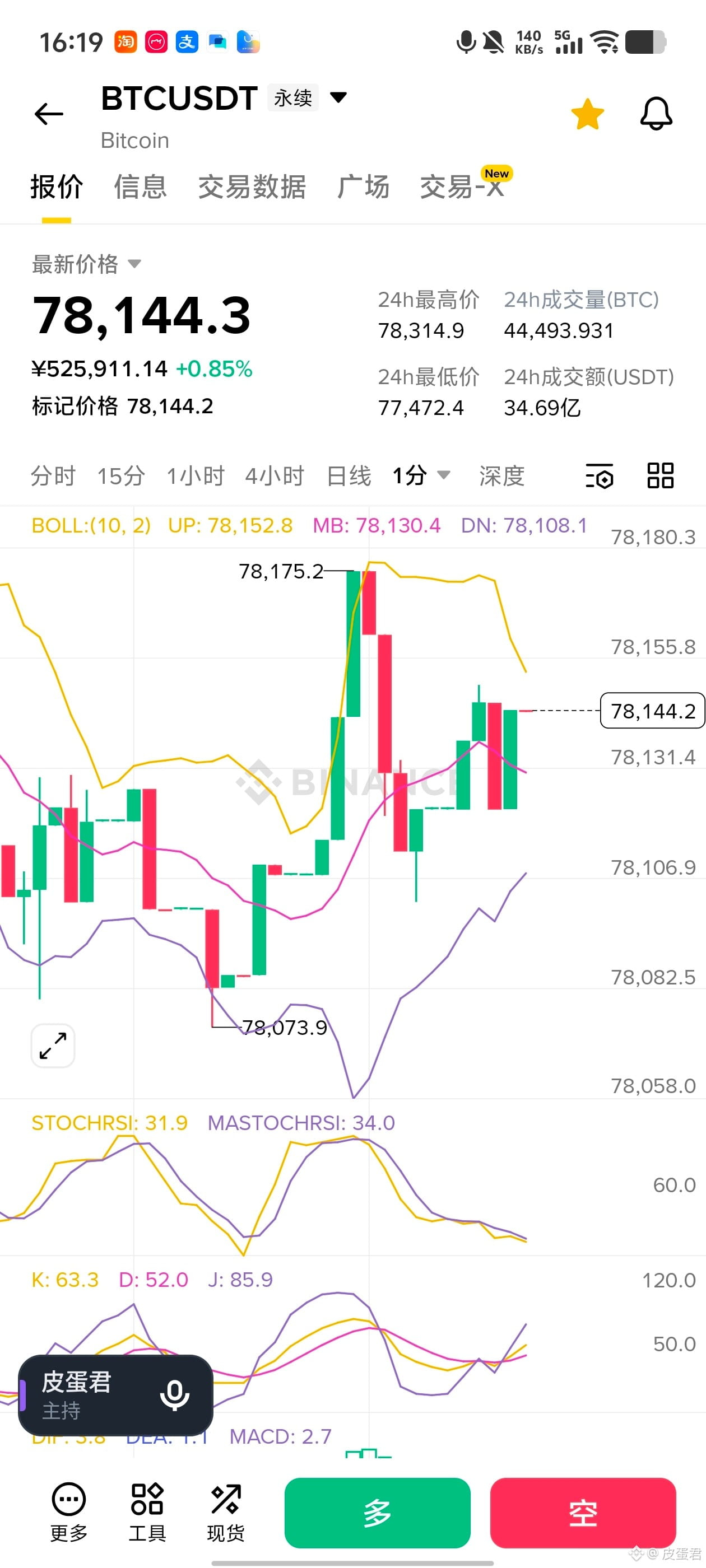
Task: Tap the 78,144.2 current price label
Action: click(652, 710)
